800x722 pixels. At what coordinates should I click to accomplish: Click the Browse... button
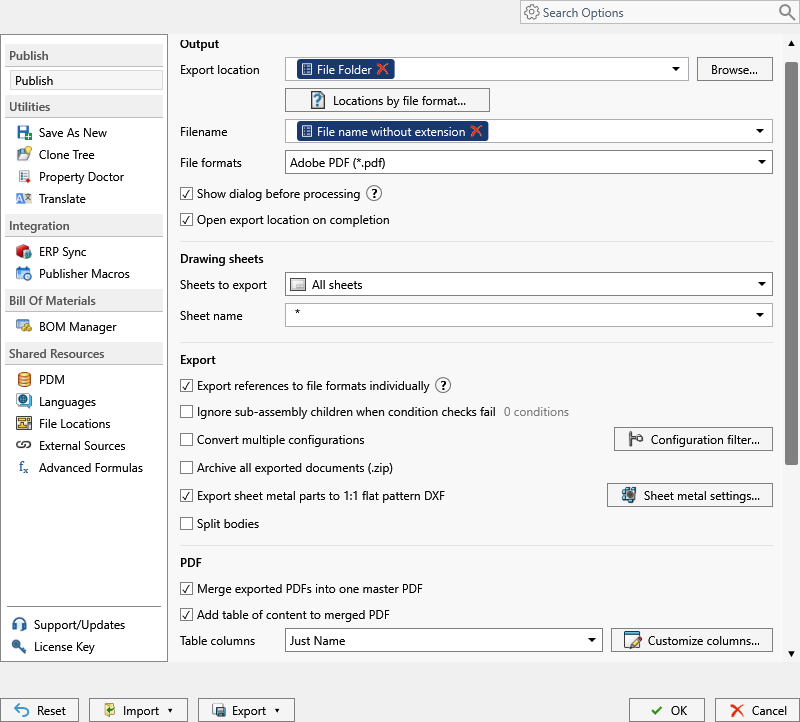(734, 69)
